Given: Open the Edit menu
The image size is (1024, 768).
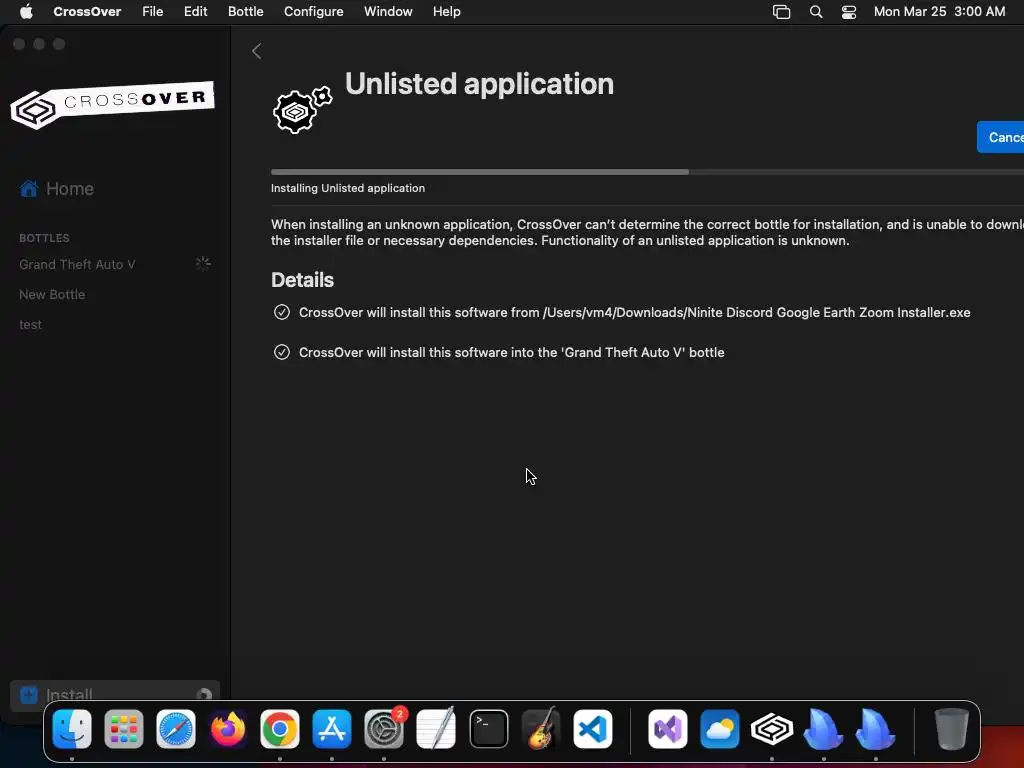Looking at the screenshot, I should point(195,12).
